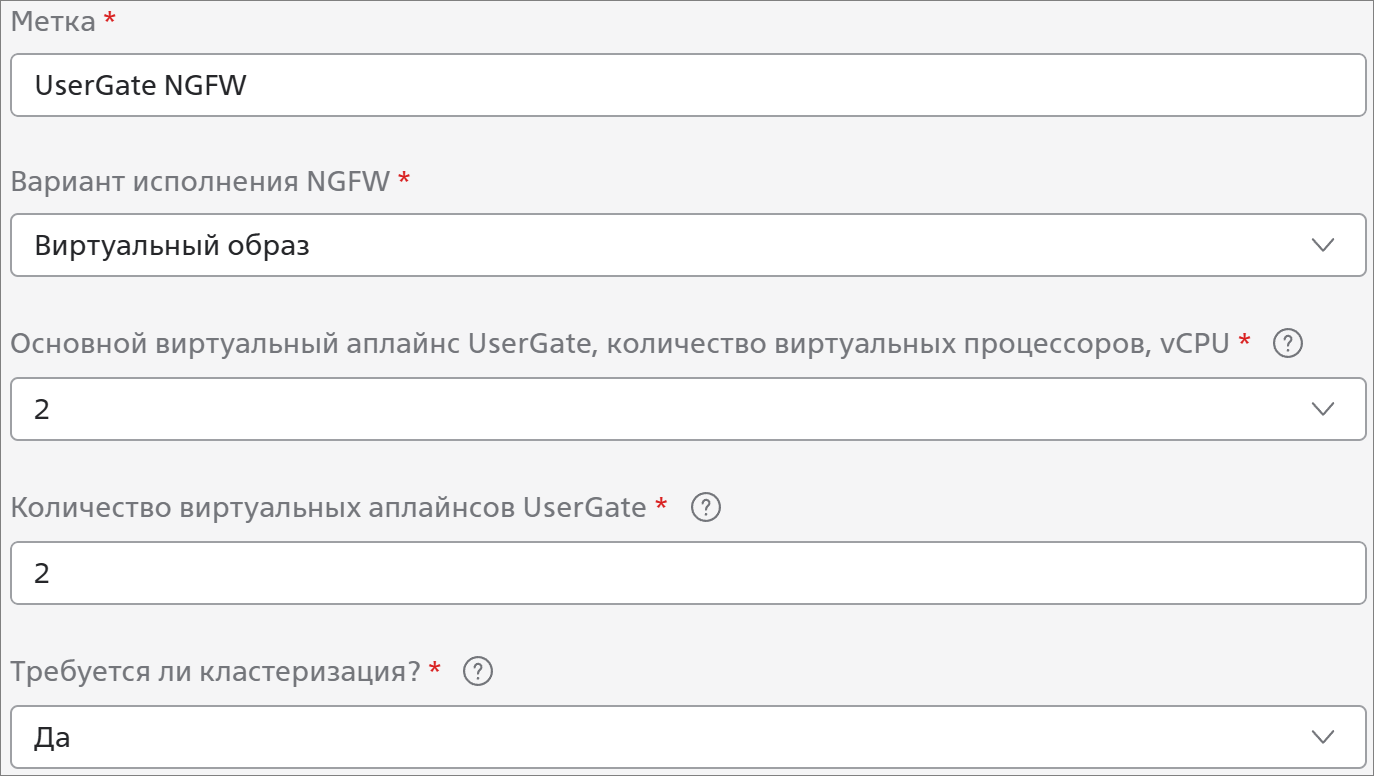1374x776 pixels.
Task: Click the 'Метка' field label
Action: tap(53, 22)
